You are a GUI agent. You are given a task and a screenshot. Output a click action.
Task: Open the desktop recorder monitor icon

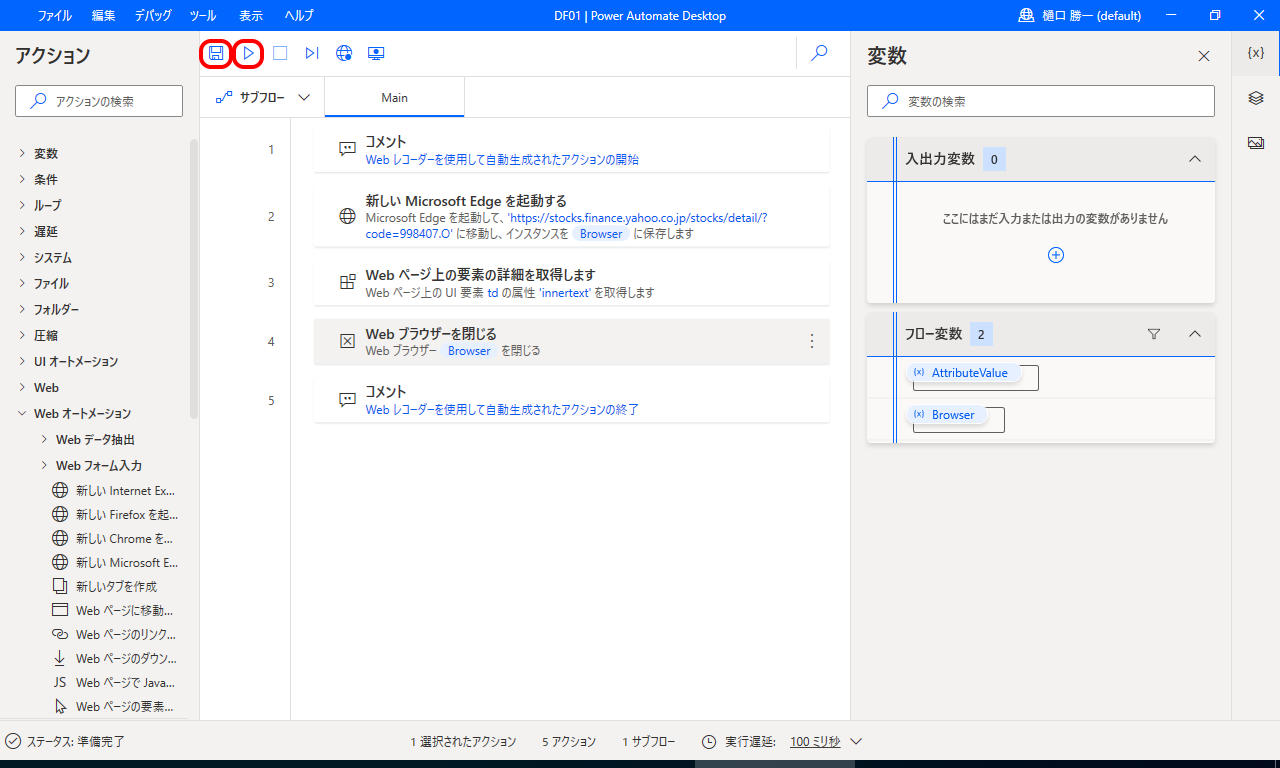pos(376,53)
